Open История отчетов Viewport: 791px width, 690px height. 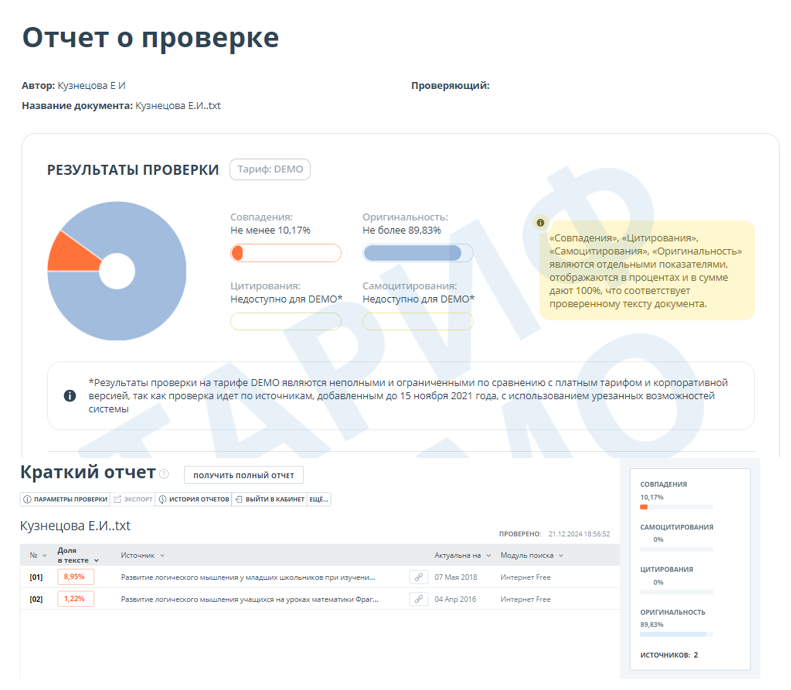194,499
